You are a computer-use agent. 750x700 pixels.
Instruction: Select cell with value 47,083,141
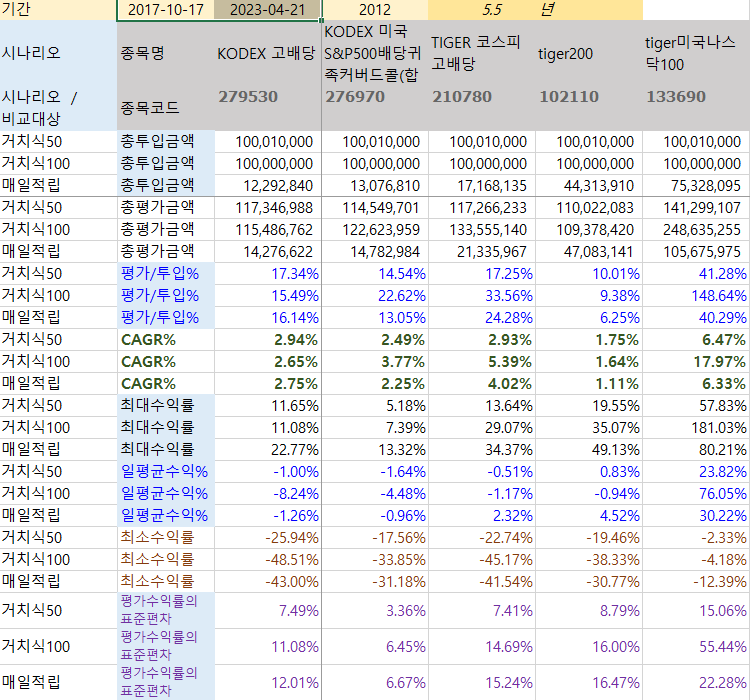tap(589, 251)
